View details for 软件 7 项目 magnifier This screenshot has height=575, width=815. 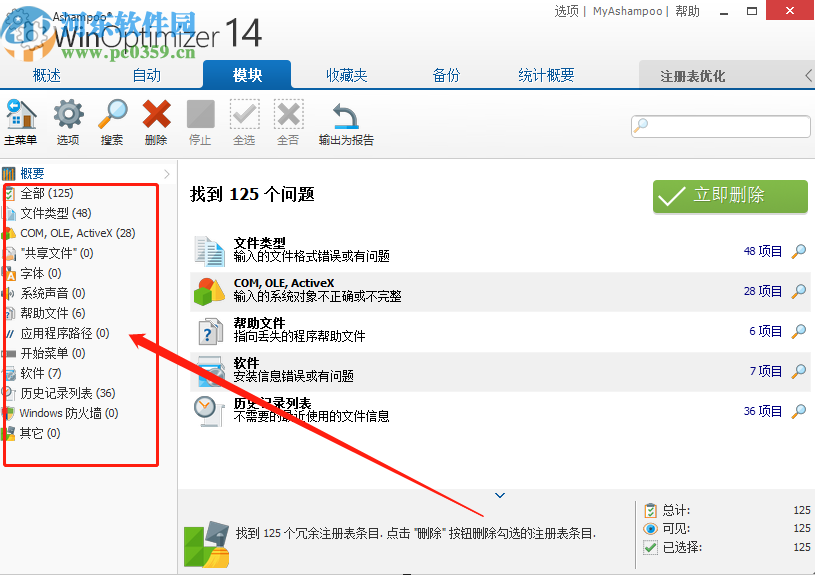pos(799,372)
